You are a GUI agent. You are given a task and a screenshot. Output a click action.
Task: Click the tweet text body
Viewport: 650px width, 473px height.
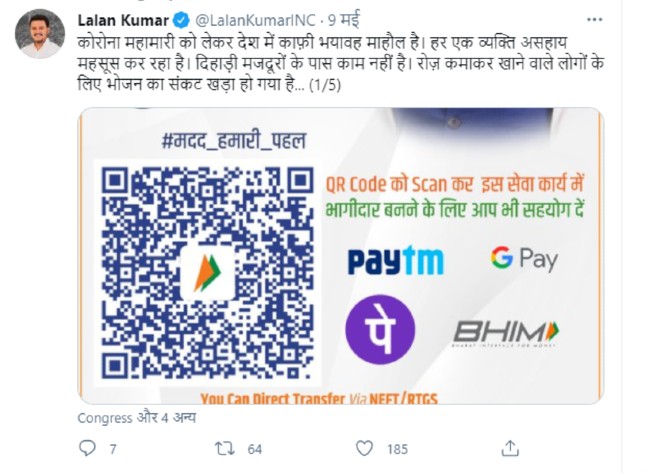pos(341,63)
